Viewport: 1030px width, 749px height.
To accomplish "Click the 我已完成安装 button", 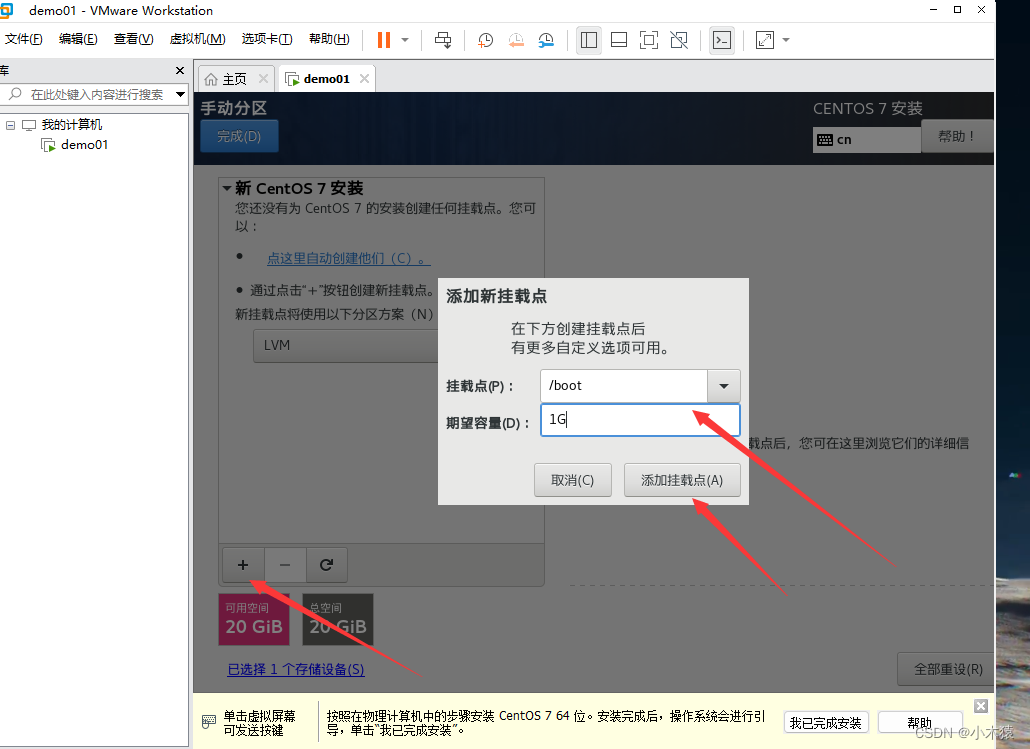I will 826,723.
